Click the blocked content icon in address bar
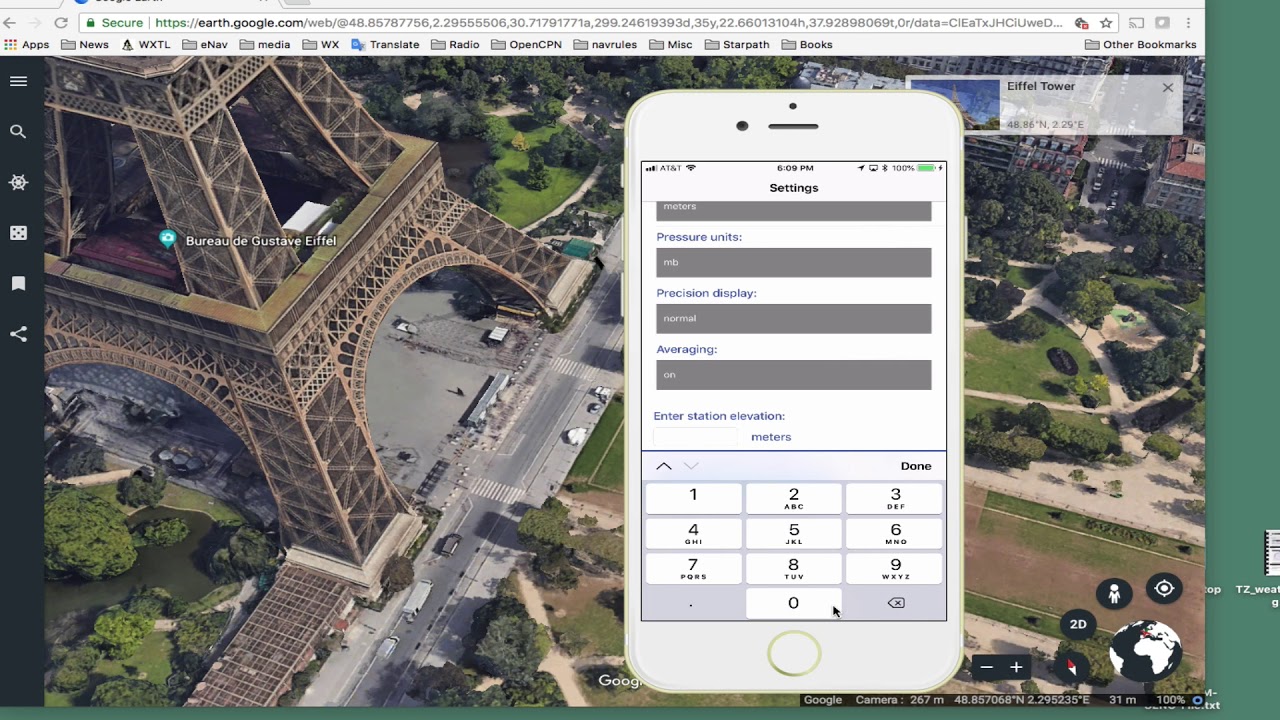Viewport: 1280px width, 720px height. click(1081, 22)
